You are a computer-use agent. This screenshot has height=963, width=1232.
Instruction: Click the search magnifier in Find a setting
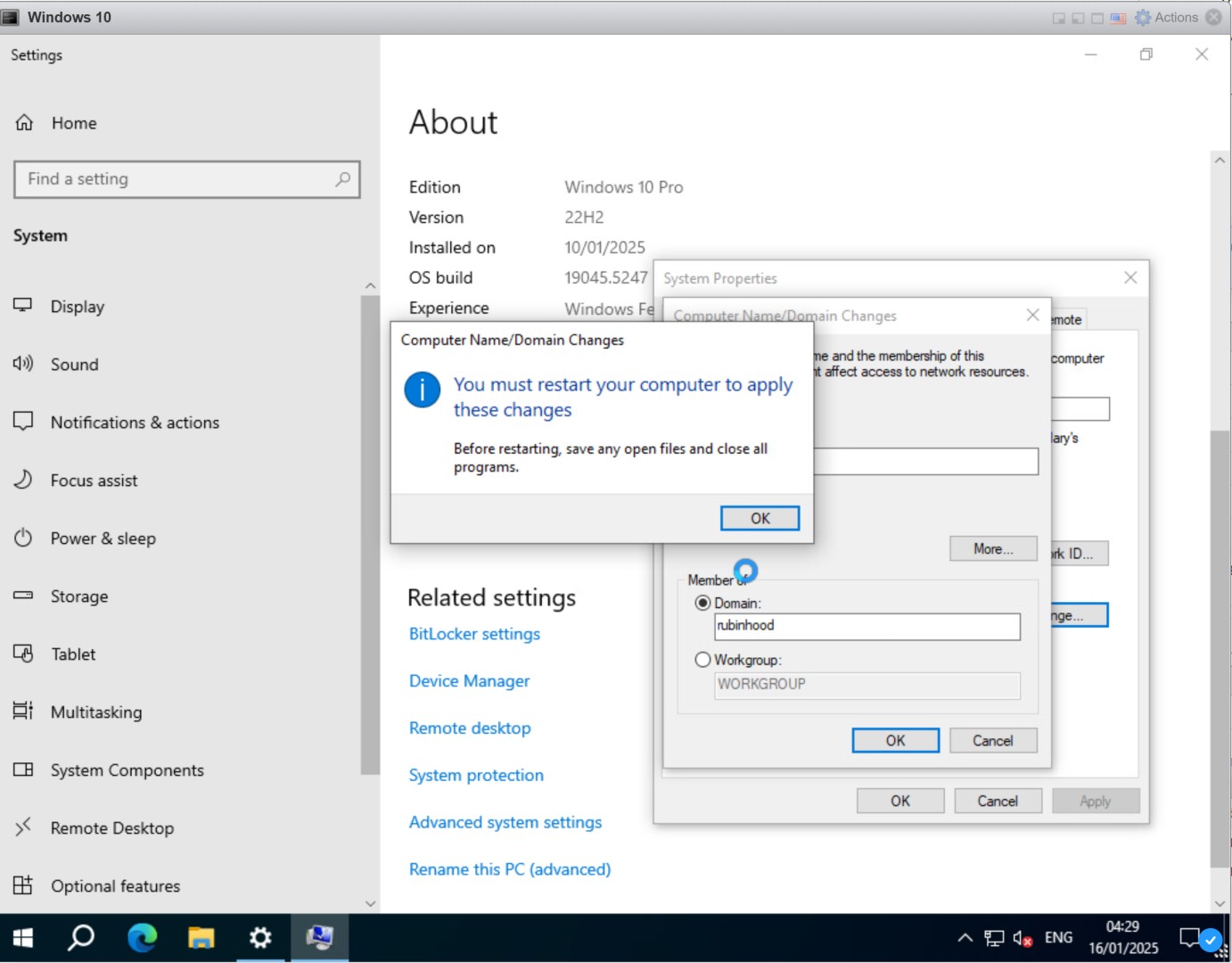point(342,179)
